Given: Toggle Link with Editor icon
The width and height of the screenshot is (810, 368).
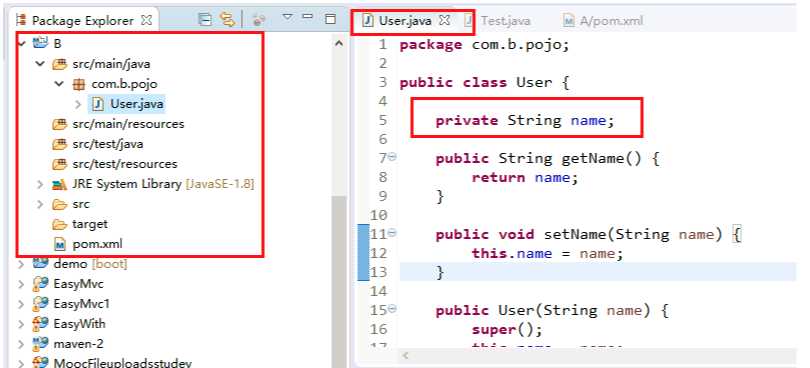Looking at the screenshot, I should 227,20.
